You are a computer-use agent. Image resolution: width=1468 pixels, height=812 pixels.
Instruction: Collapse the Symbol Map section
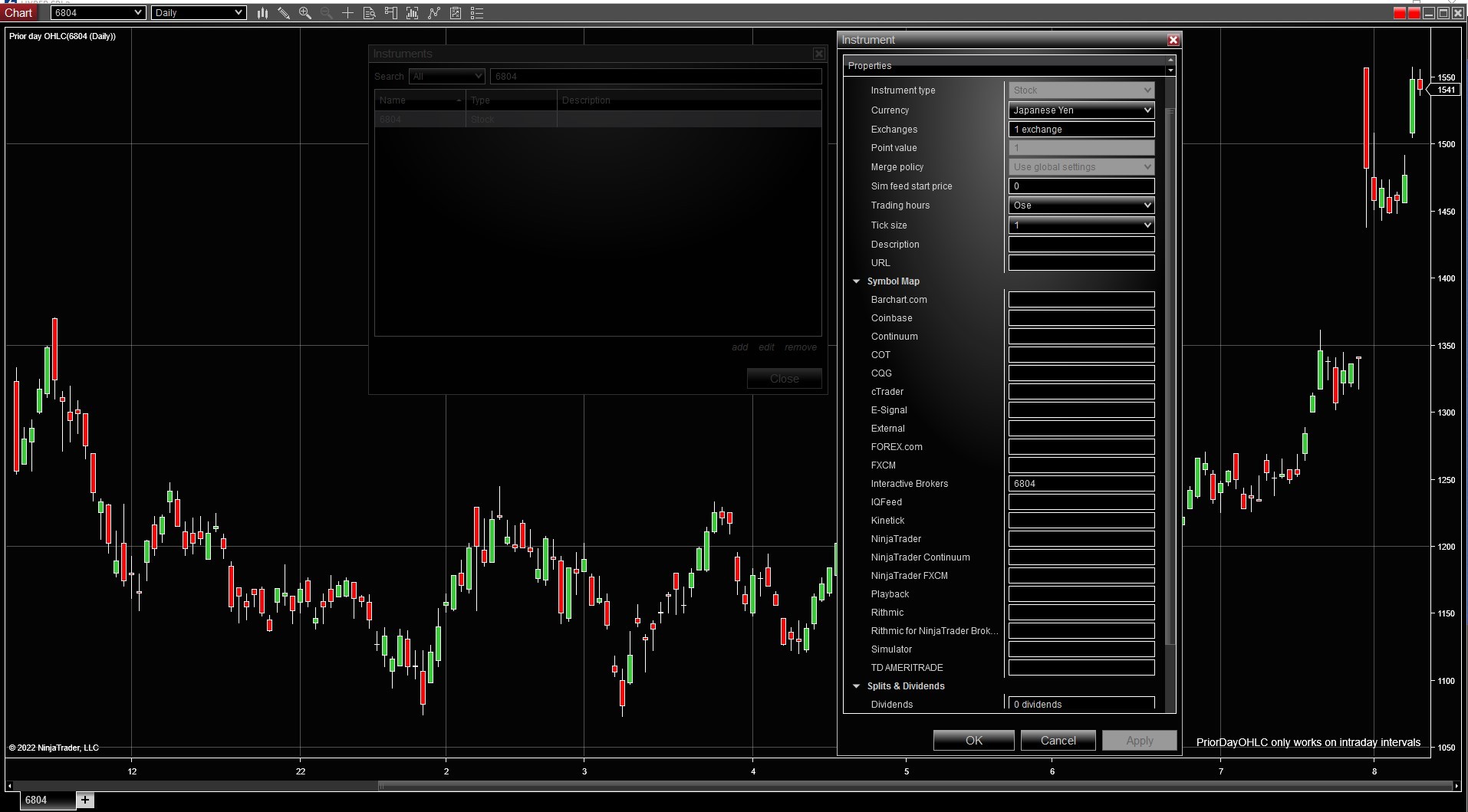[x=857, y=281]
